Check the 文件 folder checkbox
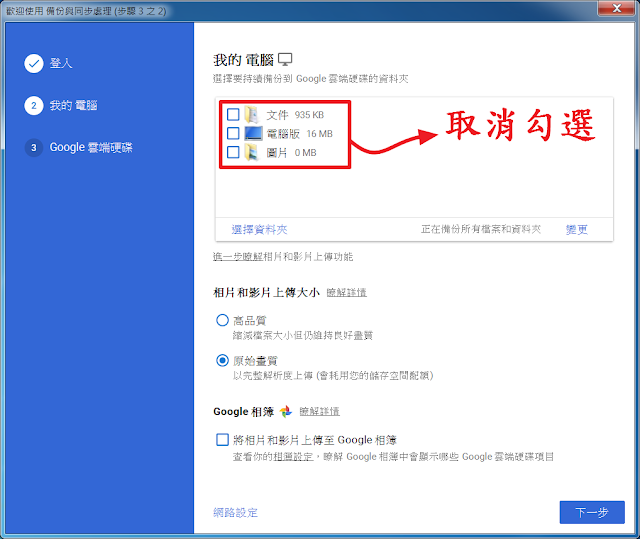 click(x=233, y=115)
